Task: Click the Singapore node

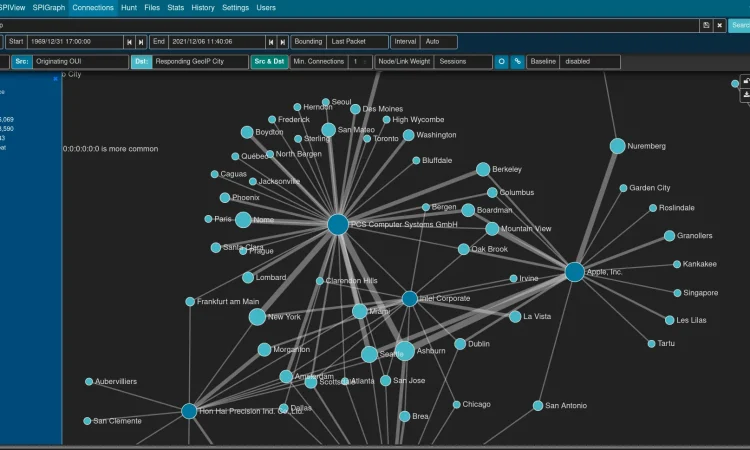Action: (677, 293)
